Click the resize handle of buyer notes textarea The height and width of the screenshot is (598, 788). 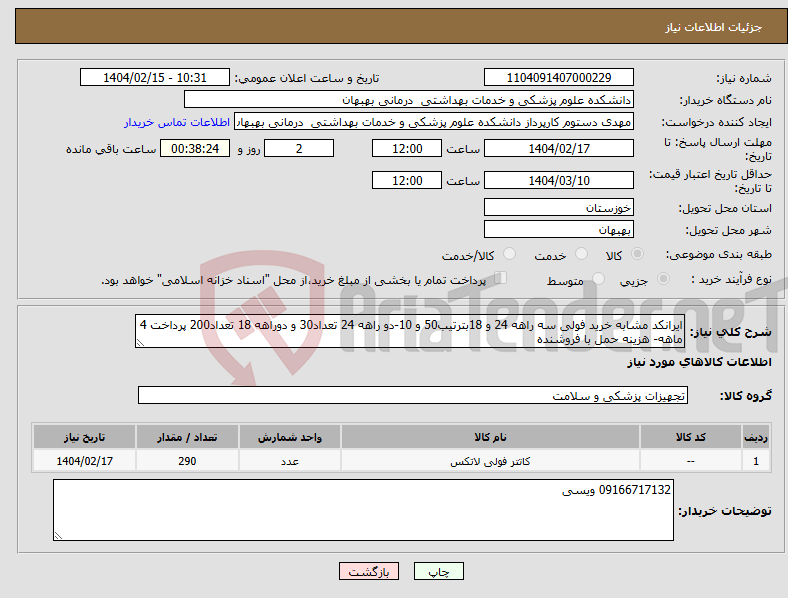click(x=58, y=536)
